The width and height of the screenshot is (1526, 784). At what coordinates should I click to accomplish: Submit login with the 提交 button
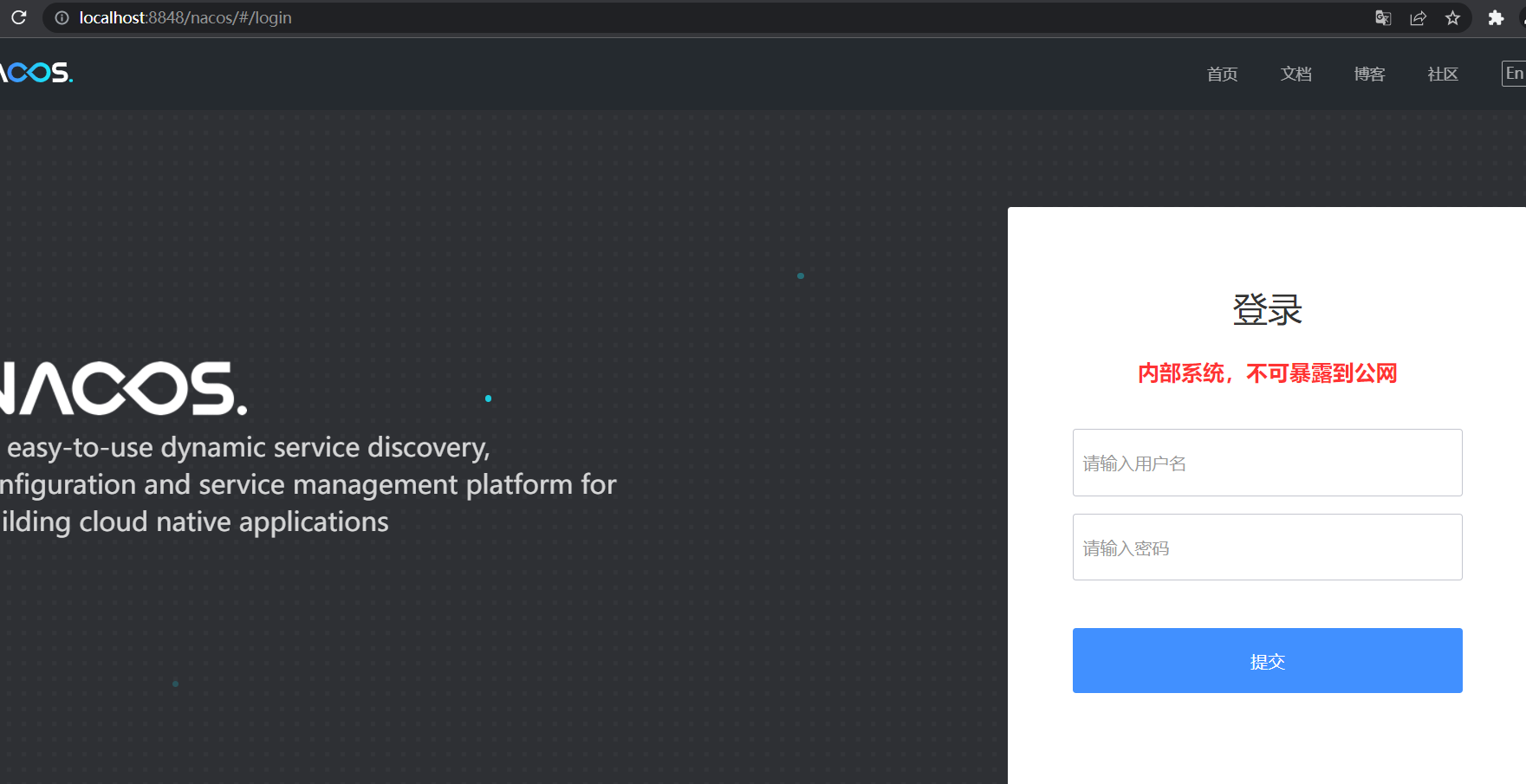point(1267,660)
